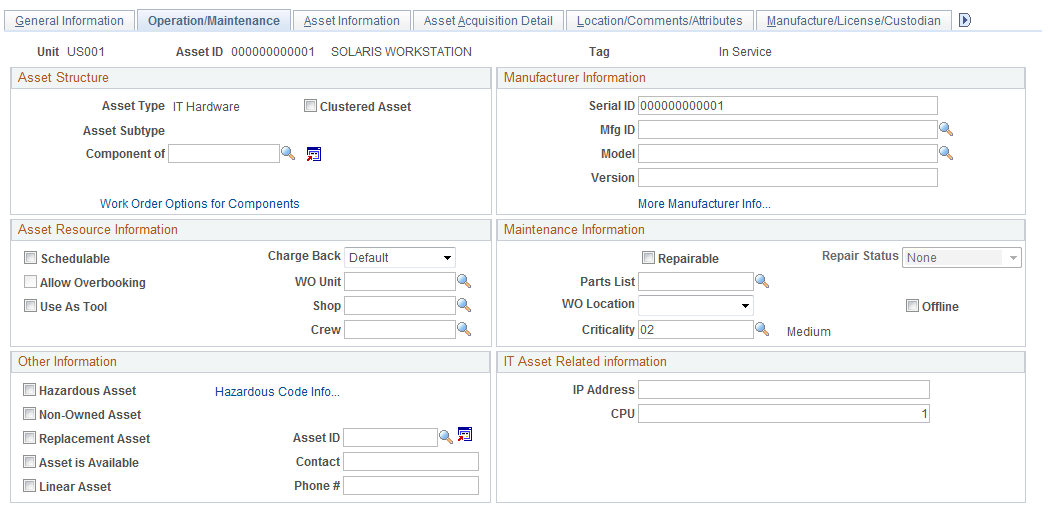Screen dimensions: 1049x510
Task: Click the Model input field
Action: [788, 153]
